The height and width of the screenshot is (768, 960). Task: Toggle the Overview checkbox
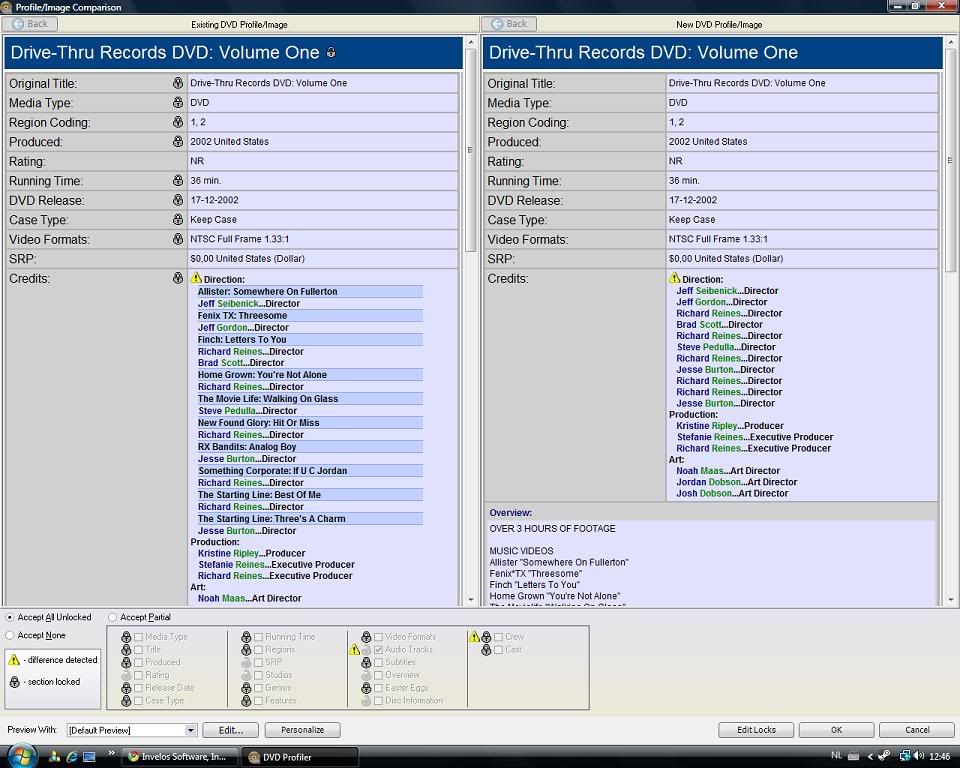point(378,675)
